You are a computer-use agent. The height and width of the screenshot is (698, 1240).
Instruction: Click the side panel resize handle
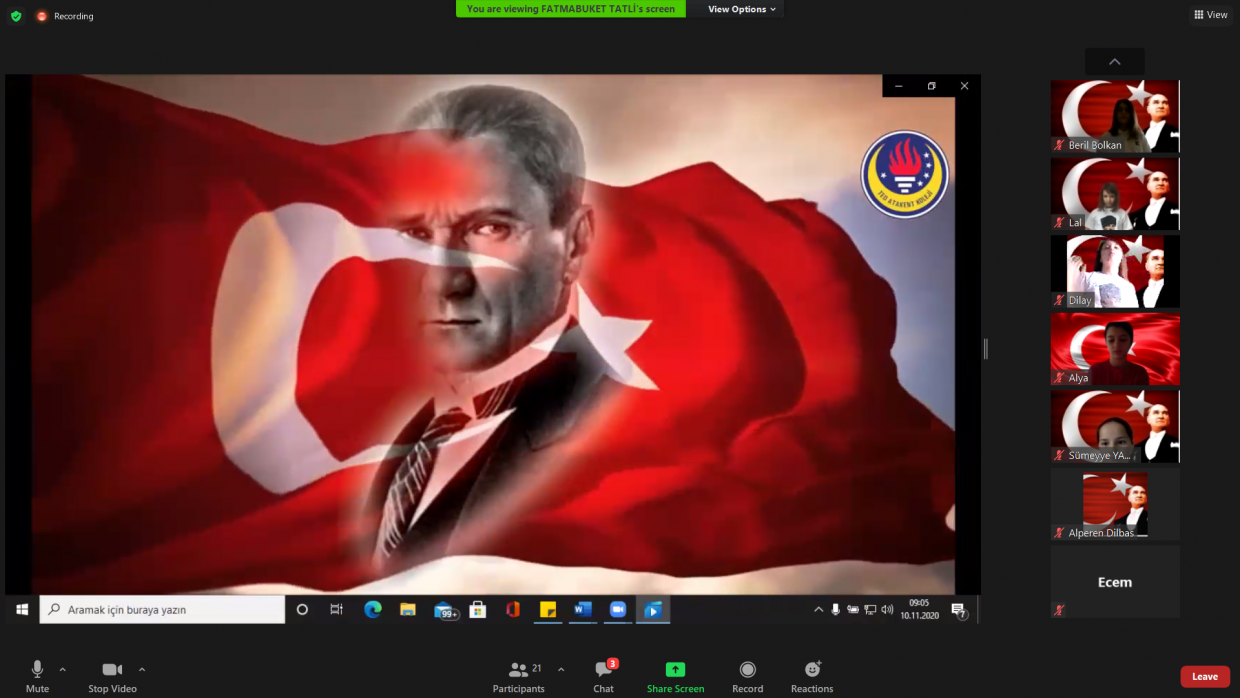986,348
